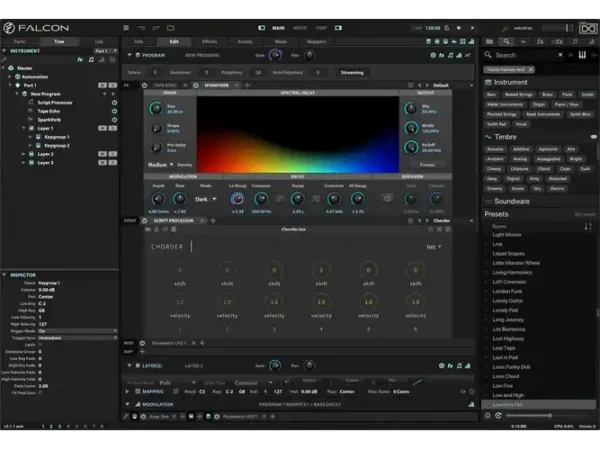Toggle the Latch checkbox in Inspector
Screen dimensions: 600x450
coord(40,345)
